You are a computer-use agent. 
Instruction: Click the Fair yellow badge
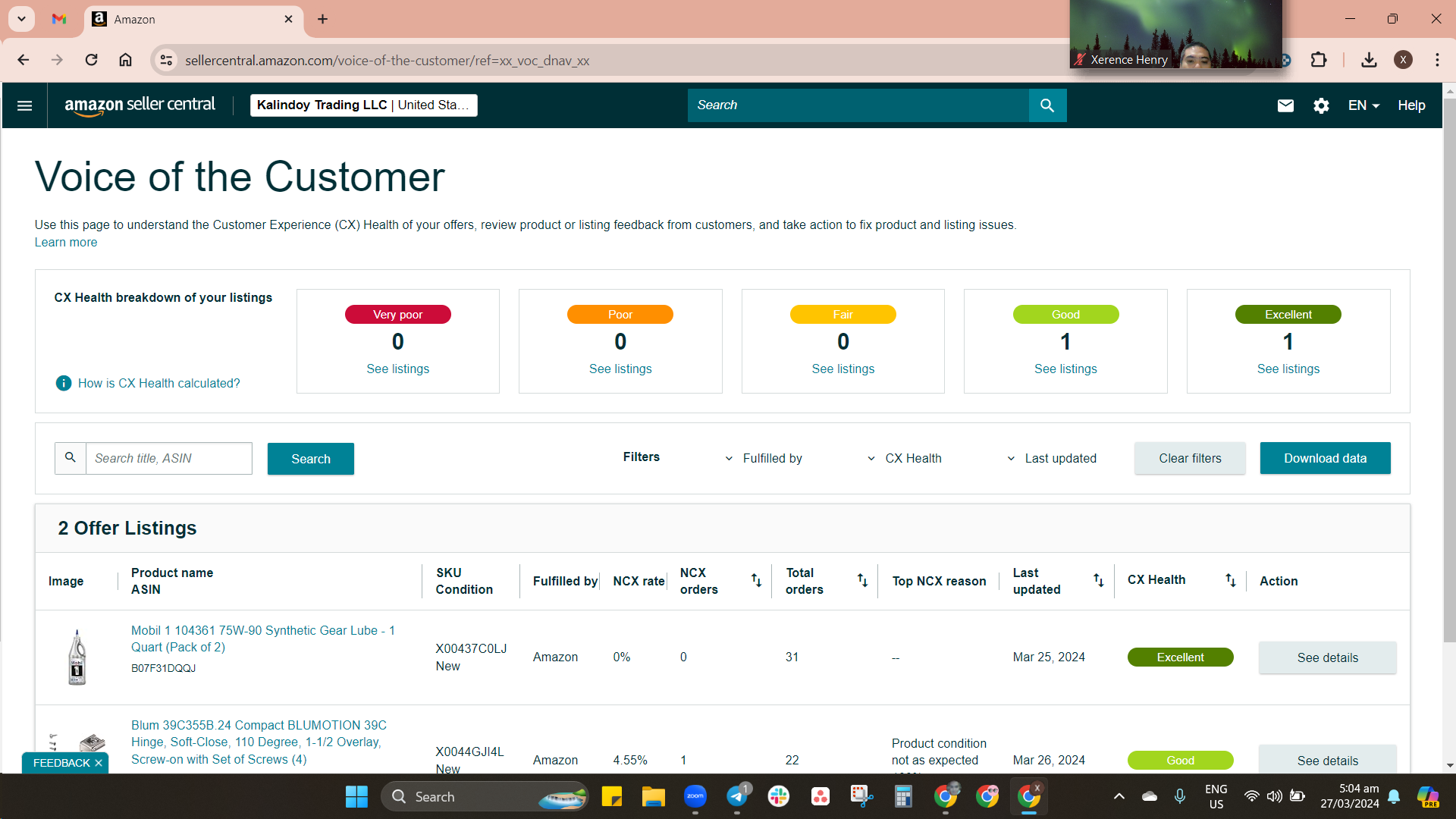(x=843, y=314)
